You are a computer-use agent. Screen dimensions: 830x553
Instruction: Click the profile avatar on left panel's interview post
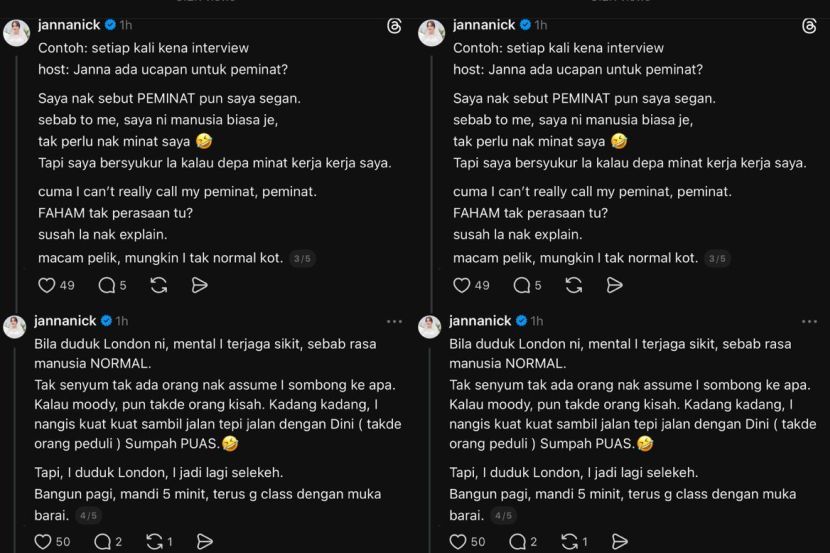[16, 32]
